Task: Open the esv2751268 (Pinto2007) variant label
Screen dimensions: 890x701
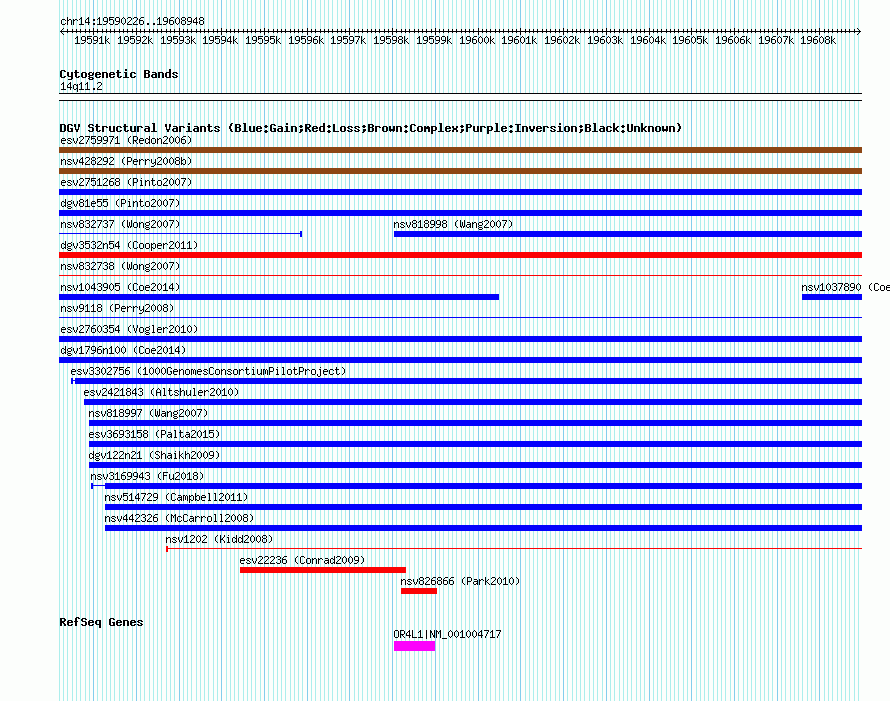Action: click(126, 182)
